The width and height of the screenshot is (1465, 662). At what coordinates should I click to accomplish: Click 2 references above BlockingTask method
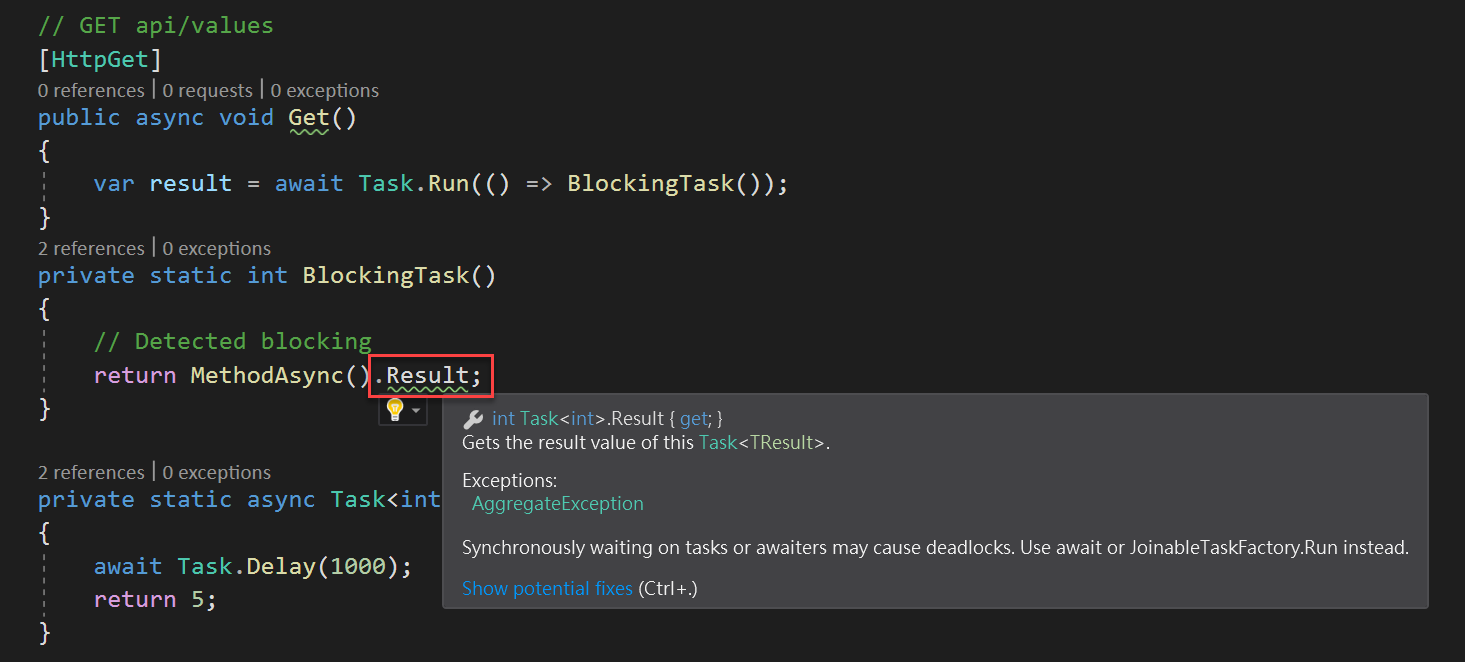pyautogui.click(x=91, y=248)
